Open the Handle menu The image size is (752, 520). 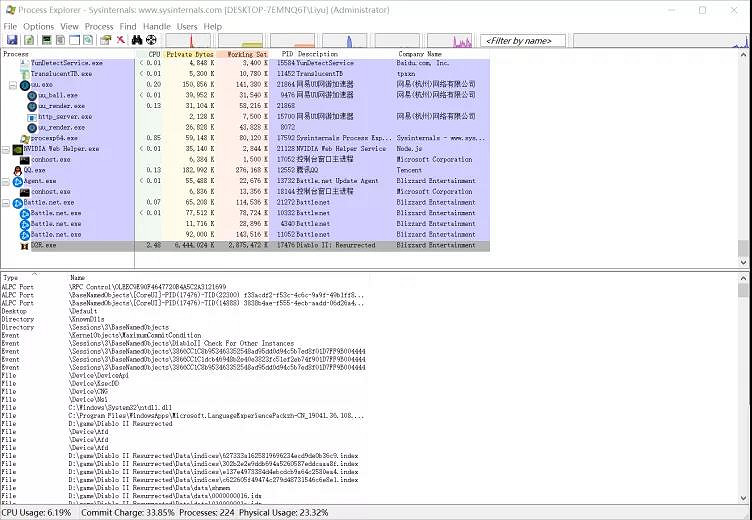pos(156,26)
